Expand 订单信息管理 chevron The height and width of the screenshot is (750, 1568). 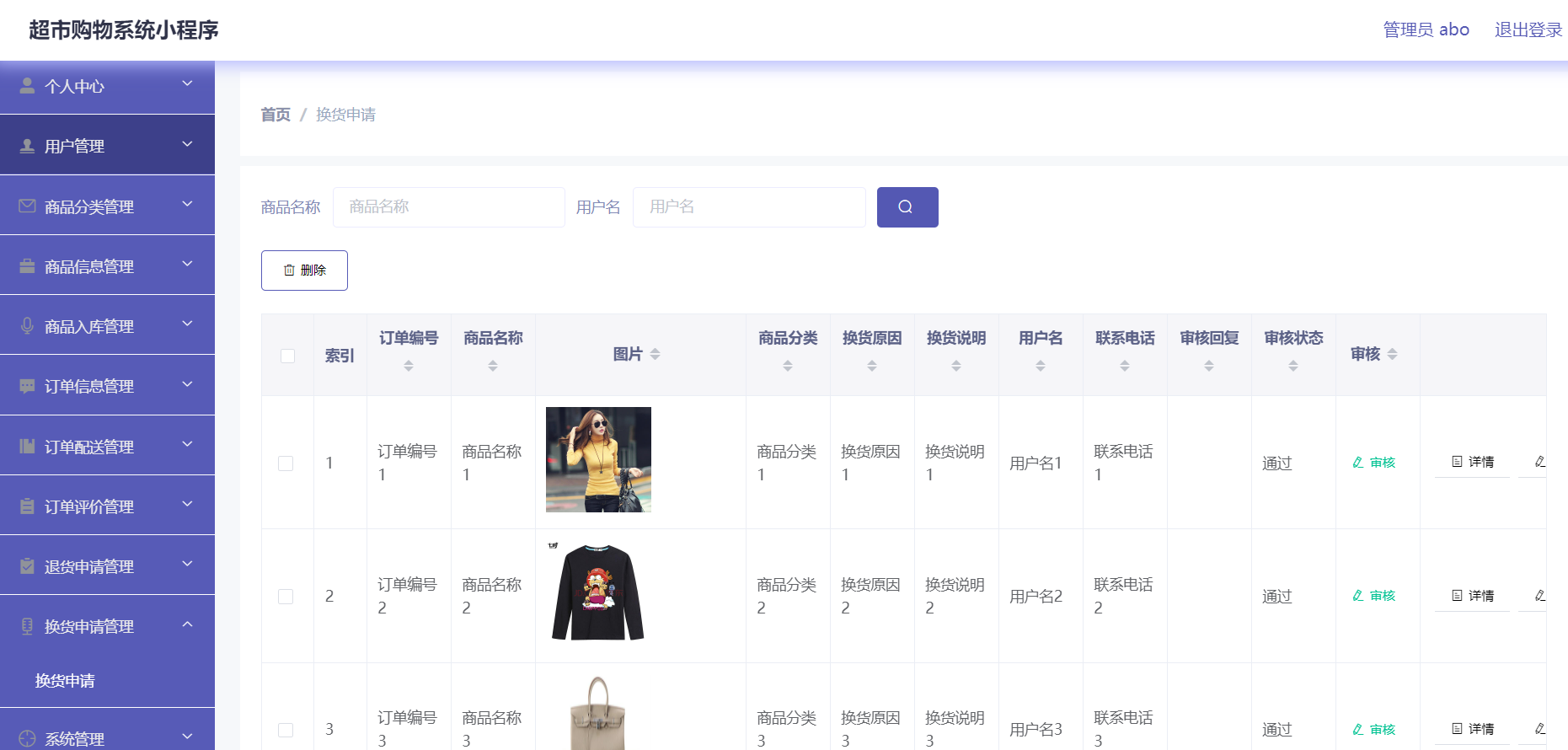(x=187, y=384)
